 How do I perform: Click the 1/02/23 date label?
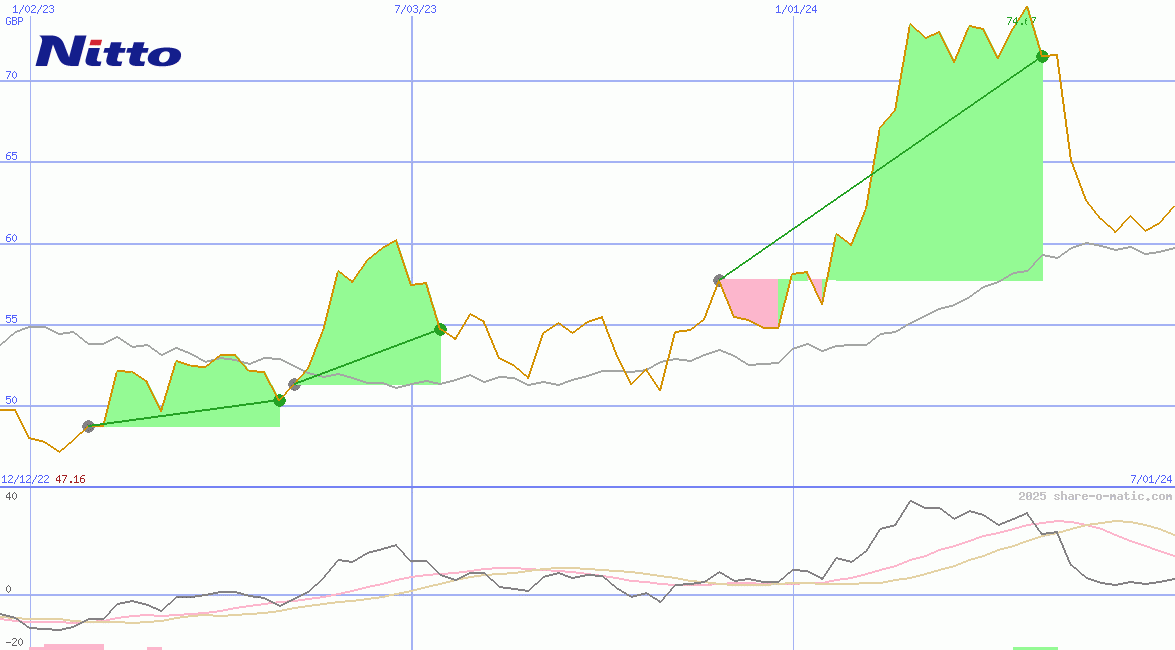(33, 9)
